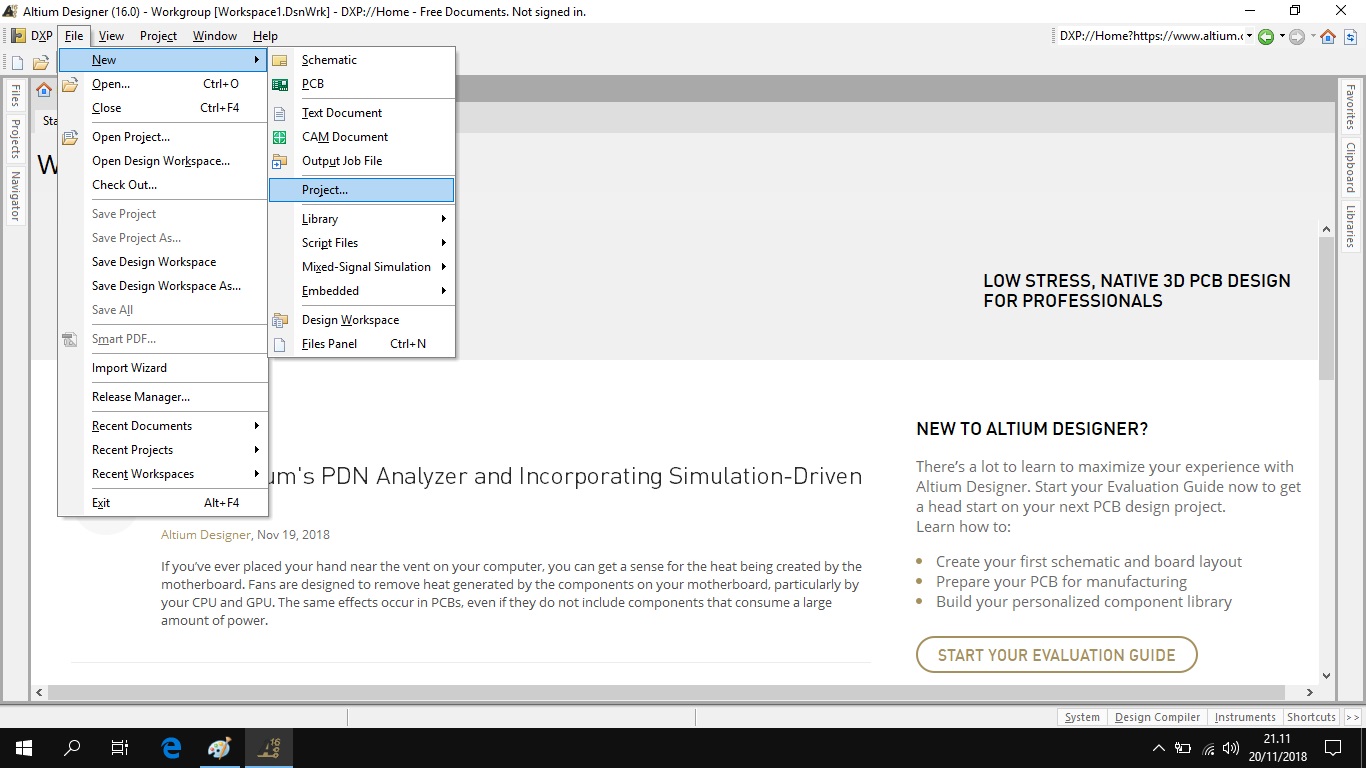The image size is (1366, 768).
Task: Choose Release Manager... menu item
Action: [162, 397]
